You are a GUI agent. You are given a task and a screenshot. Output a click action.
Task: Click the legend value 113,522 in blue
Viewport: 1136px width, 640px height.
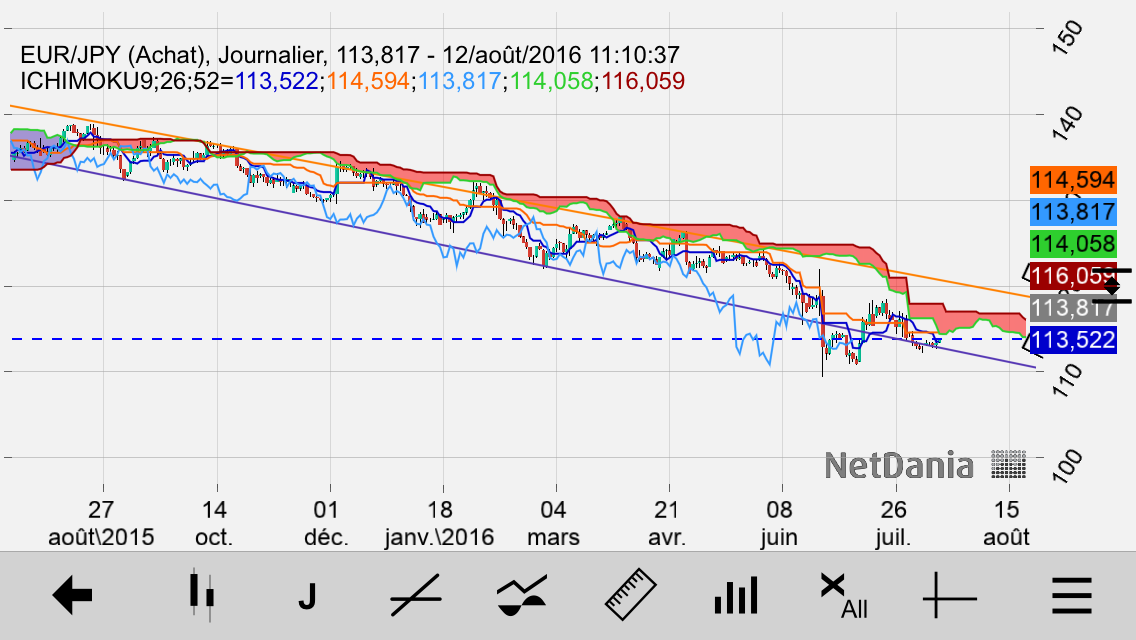click(x=277, y=81)
